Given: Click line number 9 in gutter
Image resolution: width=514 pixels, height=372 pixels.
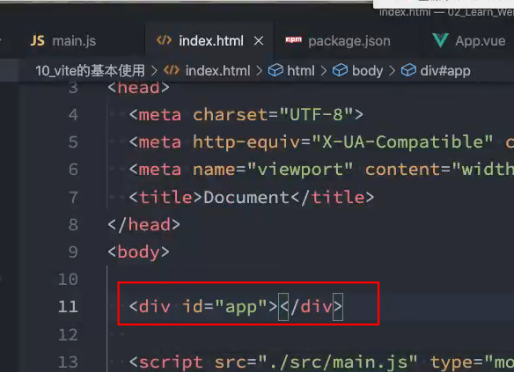Looking at the screenshot, I should (x=73, y=252).
